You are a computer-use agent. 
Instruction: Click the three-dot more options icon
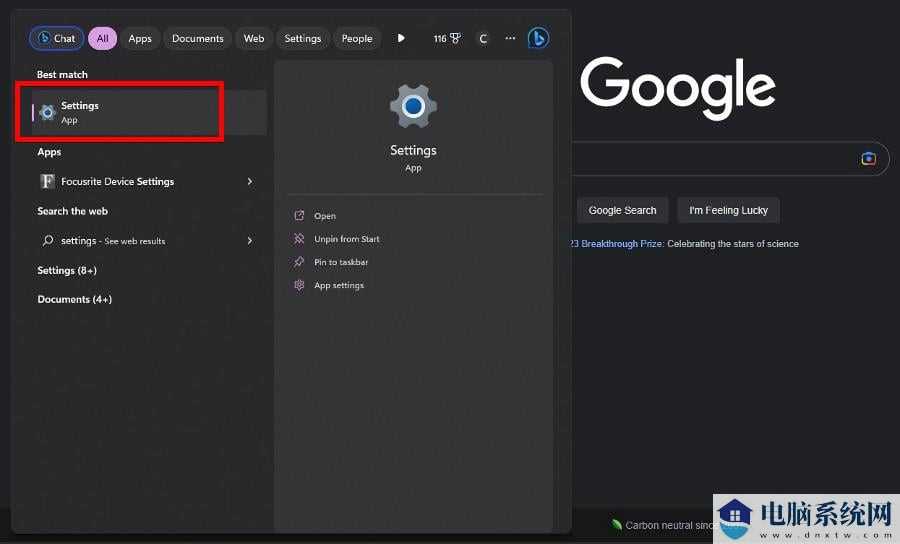click(510, 39)
